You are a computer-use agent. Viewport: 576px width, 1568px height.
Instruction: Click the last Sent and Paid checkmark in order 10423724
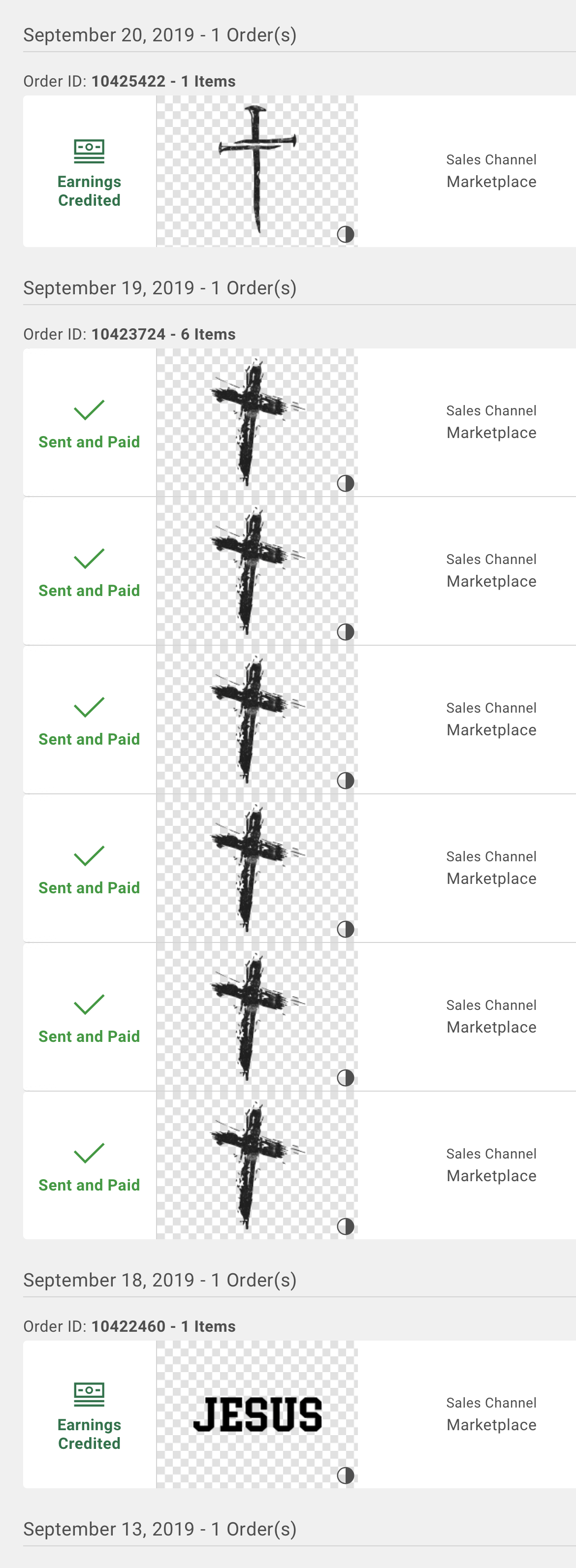[89, 1153]
